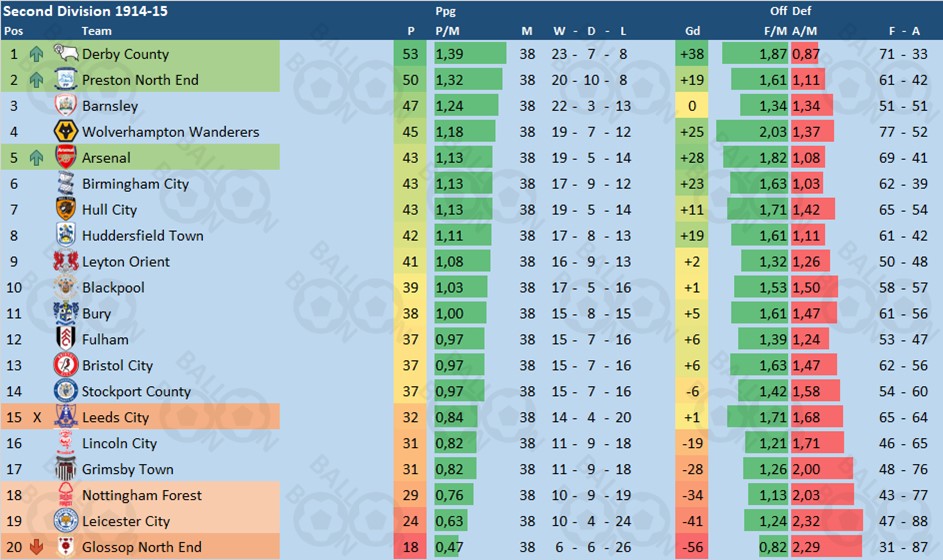Click the Gd column header
The image size is (943, 560).
pos(692,31)
